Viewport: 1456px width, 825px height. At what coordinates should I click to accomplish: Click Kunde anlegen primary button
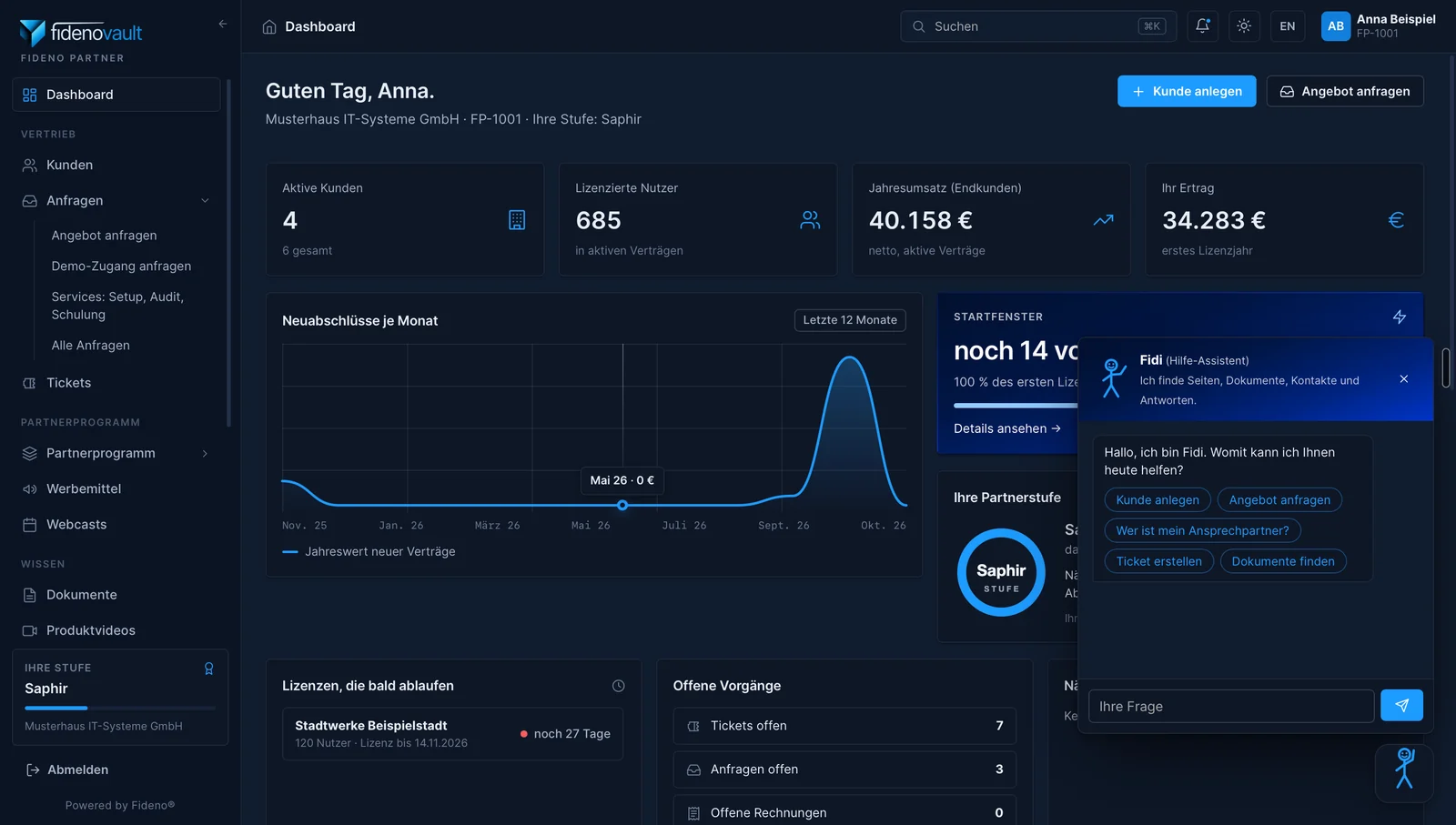(1187, 91)
